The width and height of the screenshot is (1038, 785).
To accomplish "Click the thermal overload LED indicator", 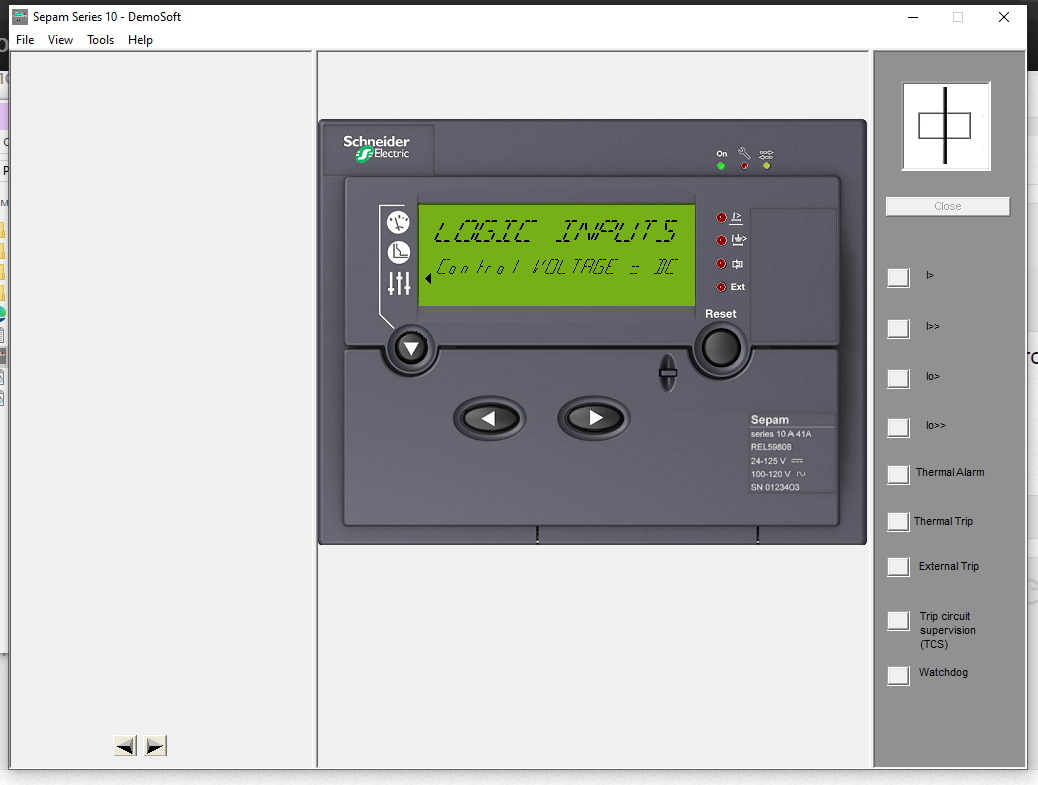I will tap(722, 263).
